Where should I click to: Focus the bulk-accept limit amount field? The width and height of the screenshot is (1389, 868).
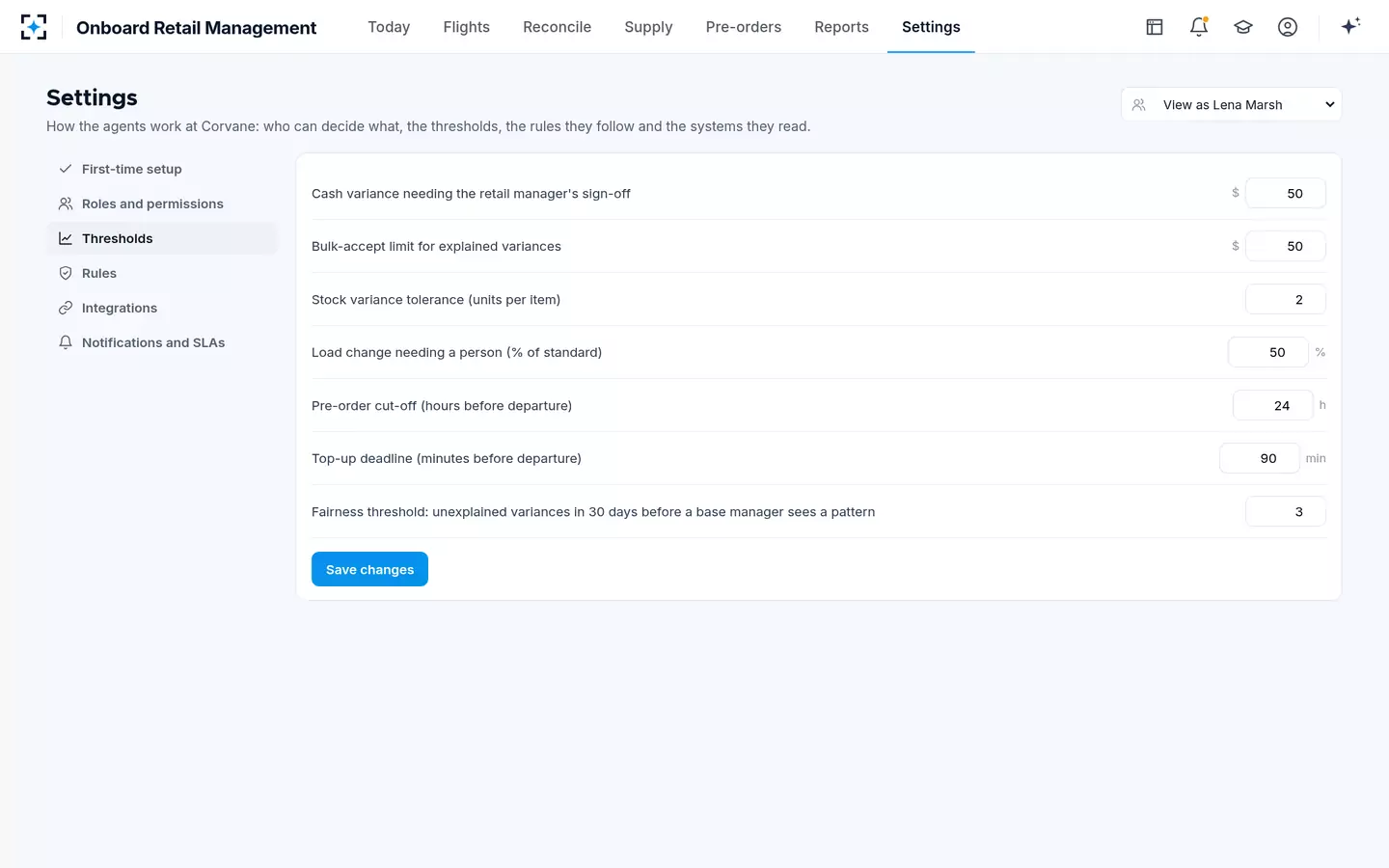(1285, 246)
